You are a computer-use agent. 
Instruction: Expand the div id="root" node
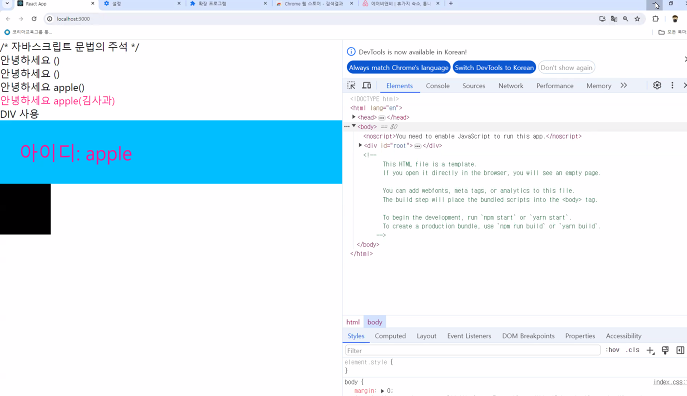(x=360, y=145)
